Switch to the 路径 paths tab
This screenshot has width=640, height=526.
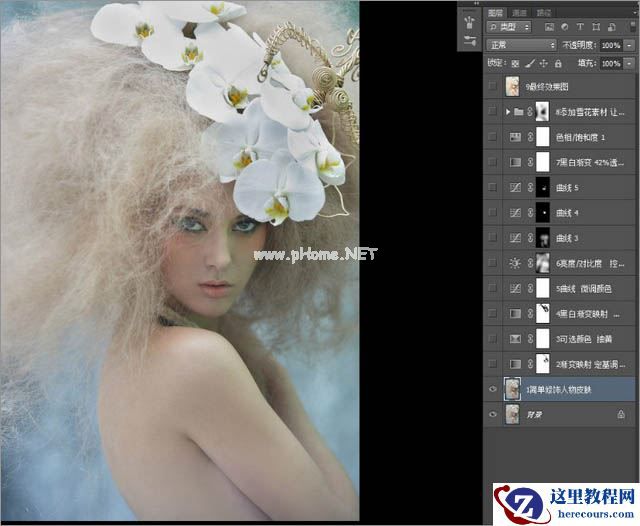[x=543, y=13]
